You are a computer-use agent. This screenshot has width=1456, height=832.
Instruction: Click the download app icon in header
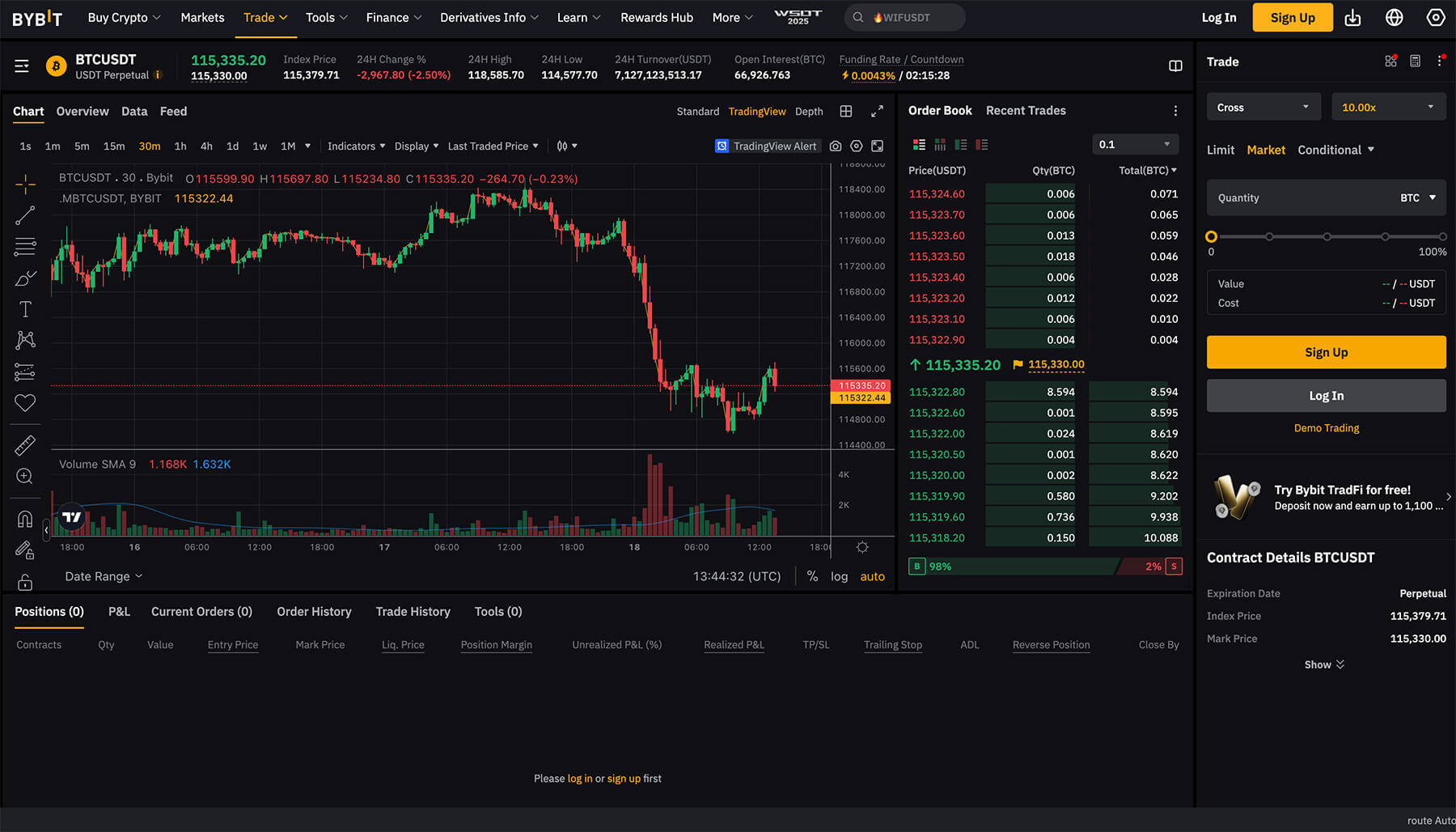[x=1352, y=18]
